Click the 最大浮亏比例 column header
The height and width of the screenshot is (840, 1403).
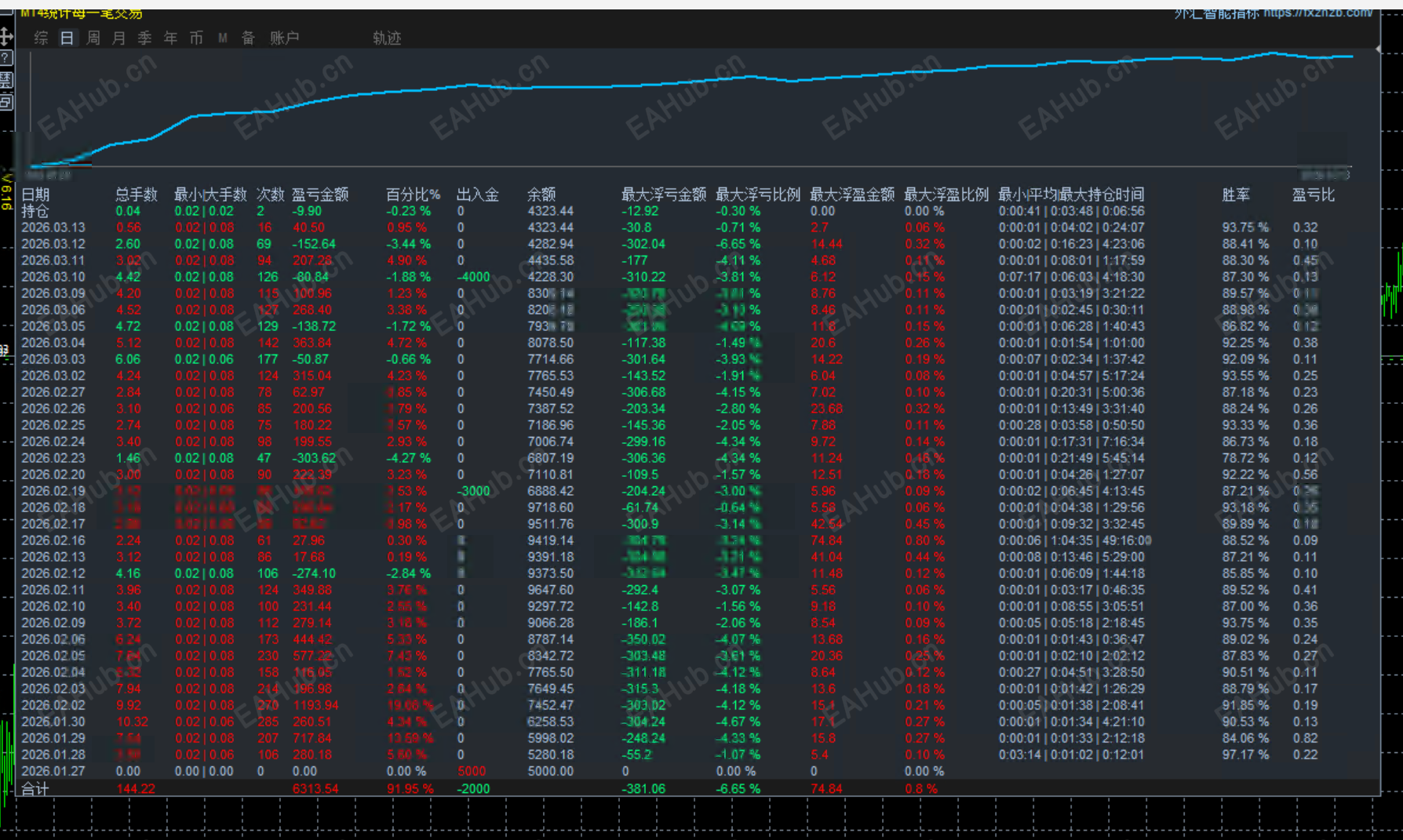(x=758, y=195)
